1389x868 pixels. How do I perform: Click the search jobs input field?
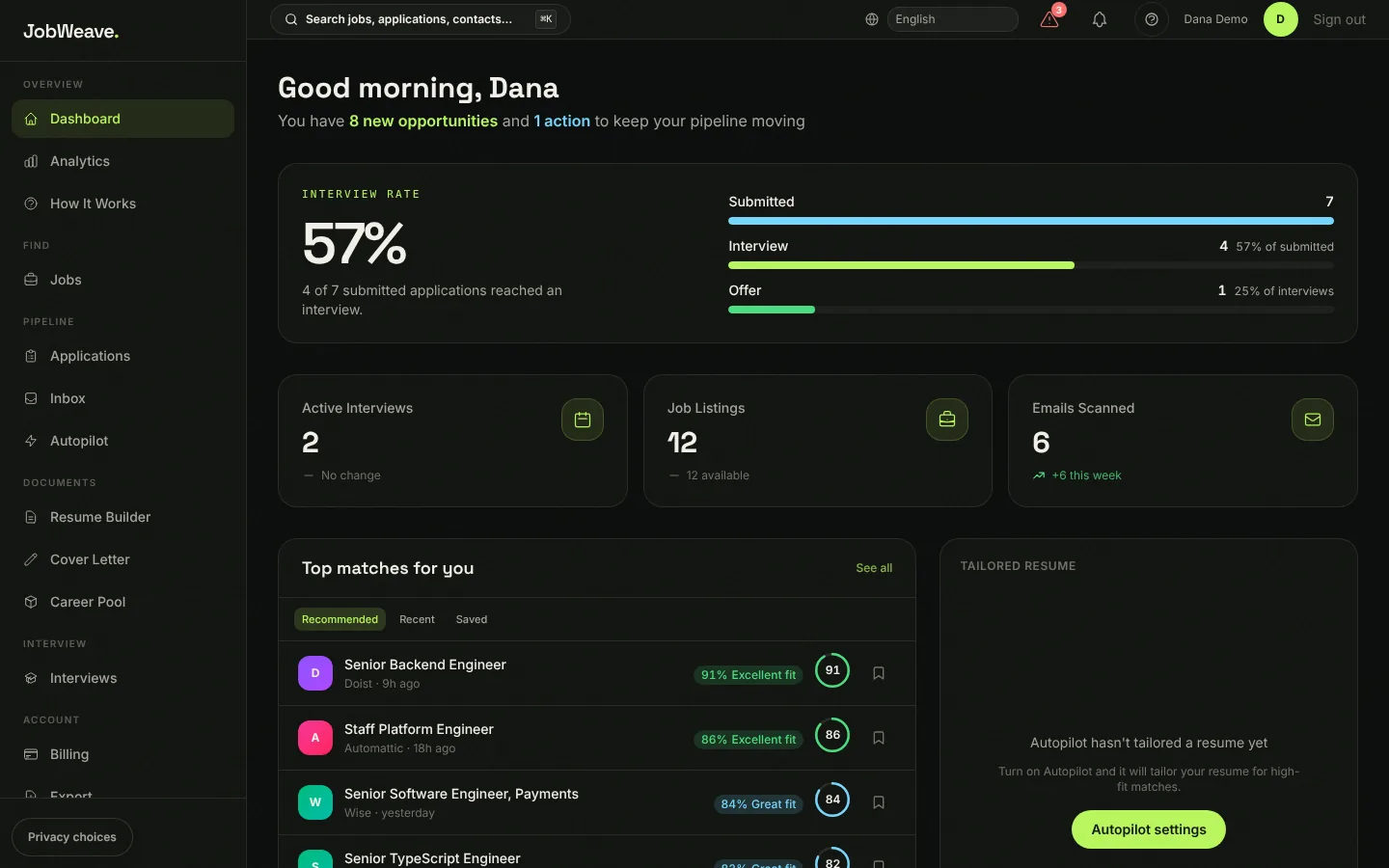point(421,19)
